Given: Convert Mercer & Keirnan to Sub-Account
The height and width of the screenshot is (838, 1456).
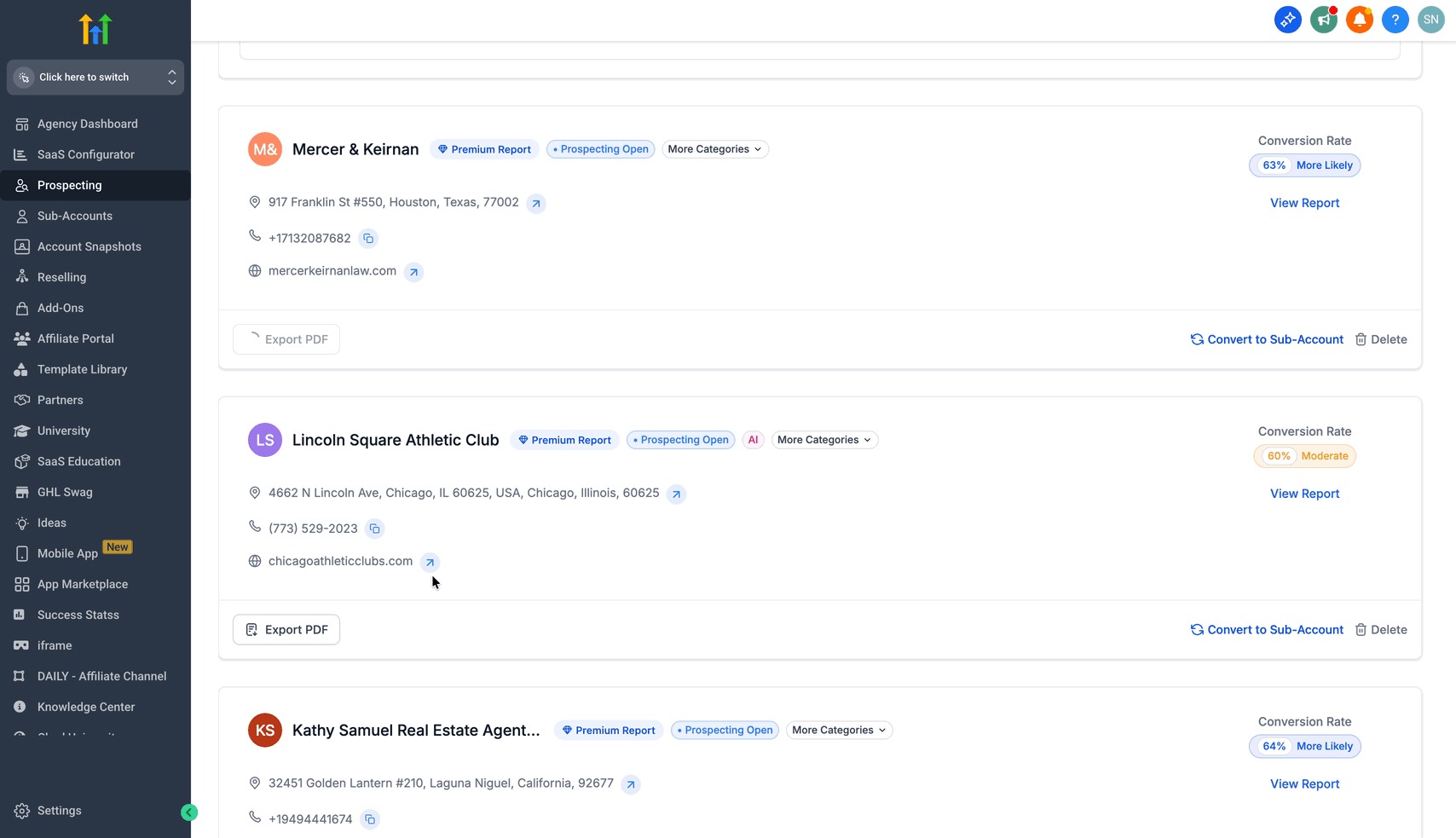Looking at the screenshot, I should (x=1267, y=339).
